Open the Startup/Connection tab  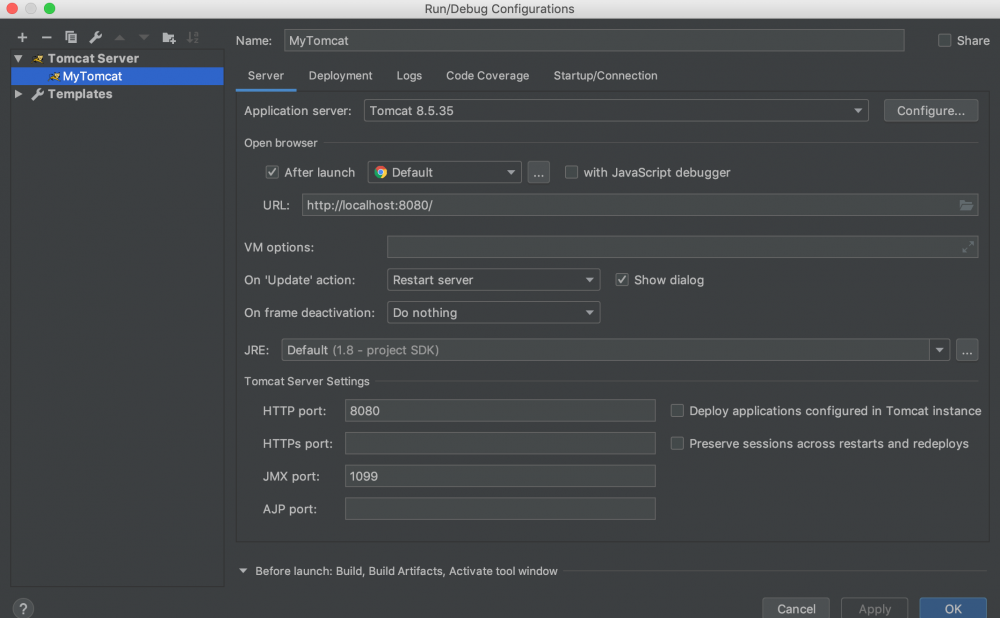pos(605,76)
